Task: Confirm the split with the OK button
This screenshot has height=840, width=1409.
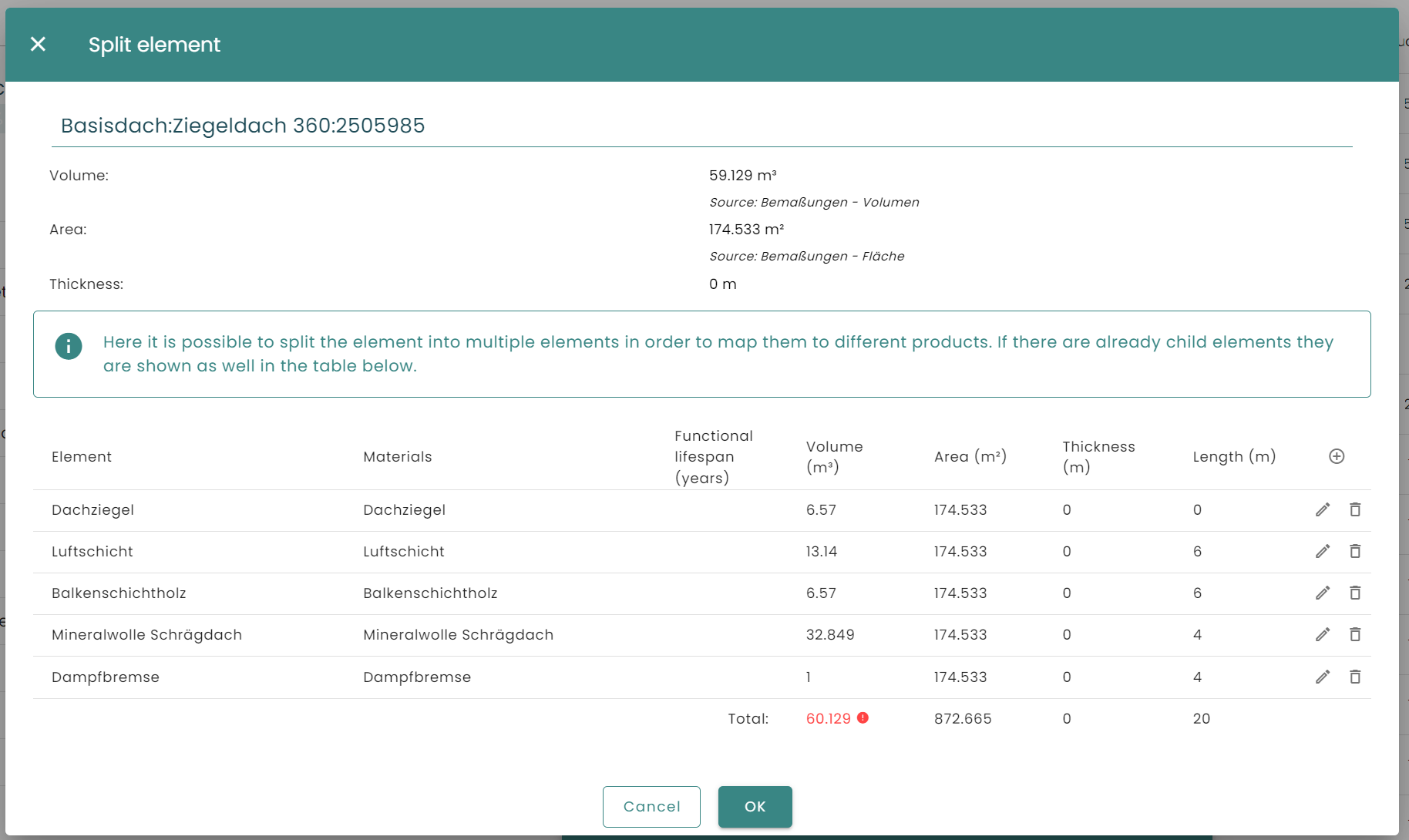Action: pos(755,807)
